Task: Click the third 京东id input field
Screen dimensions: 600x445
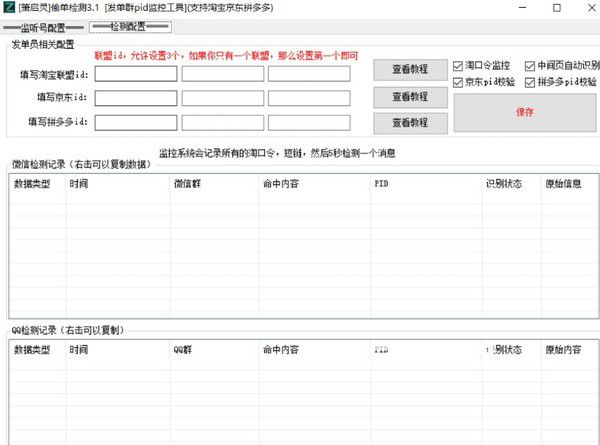Action: coord(309,98)
